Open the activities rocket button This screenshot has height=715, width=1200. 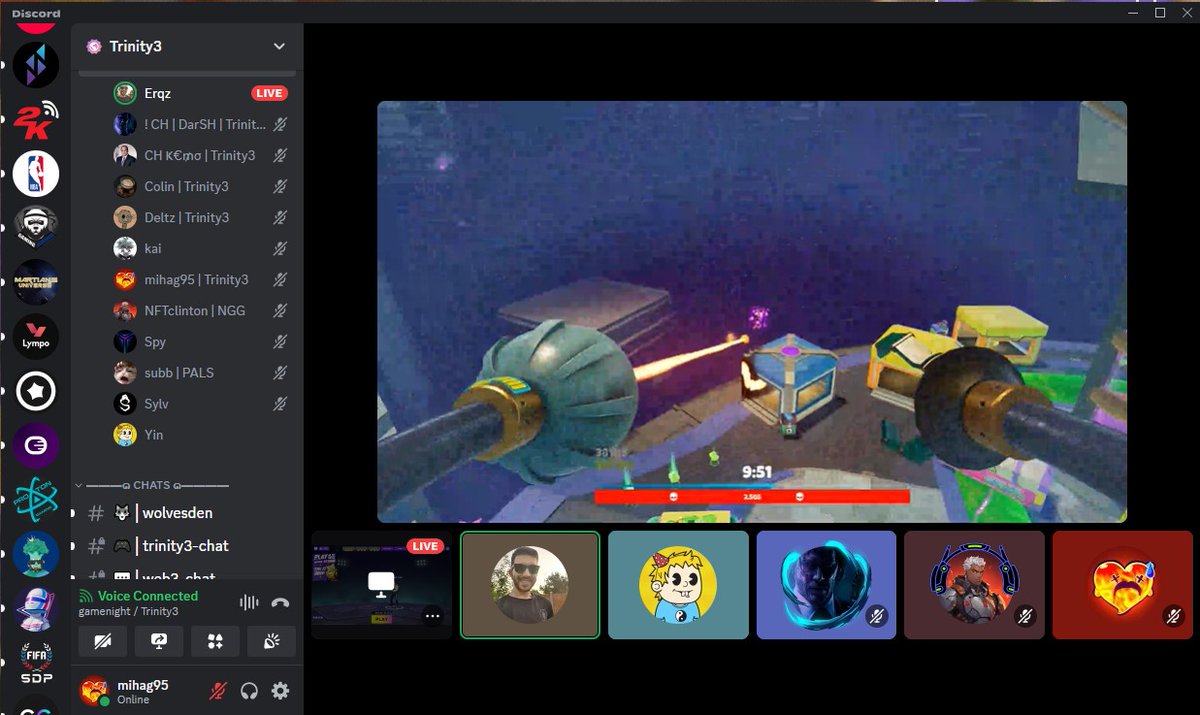pos(215,641)
